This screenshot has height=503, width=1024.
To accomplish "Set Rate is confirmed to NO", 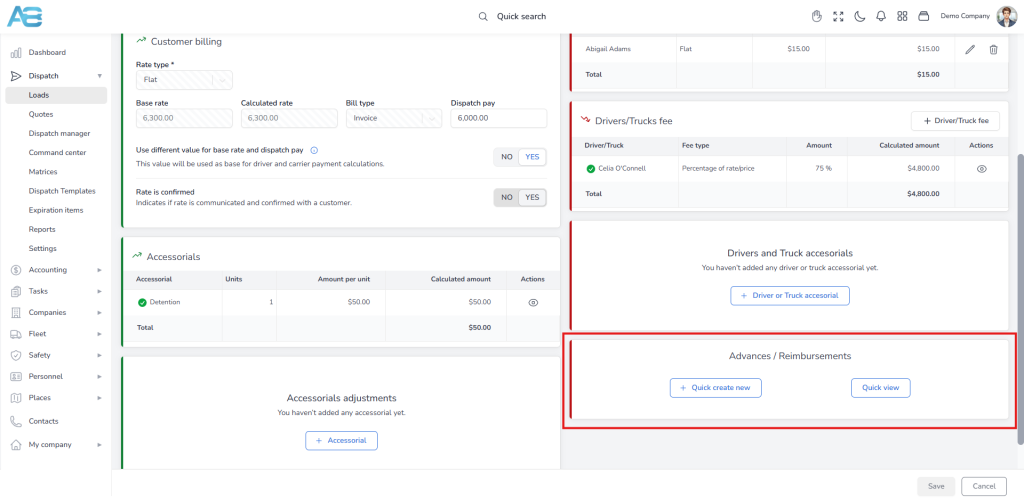I will (506, 197).
